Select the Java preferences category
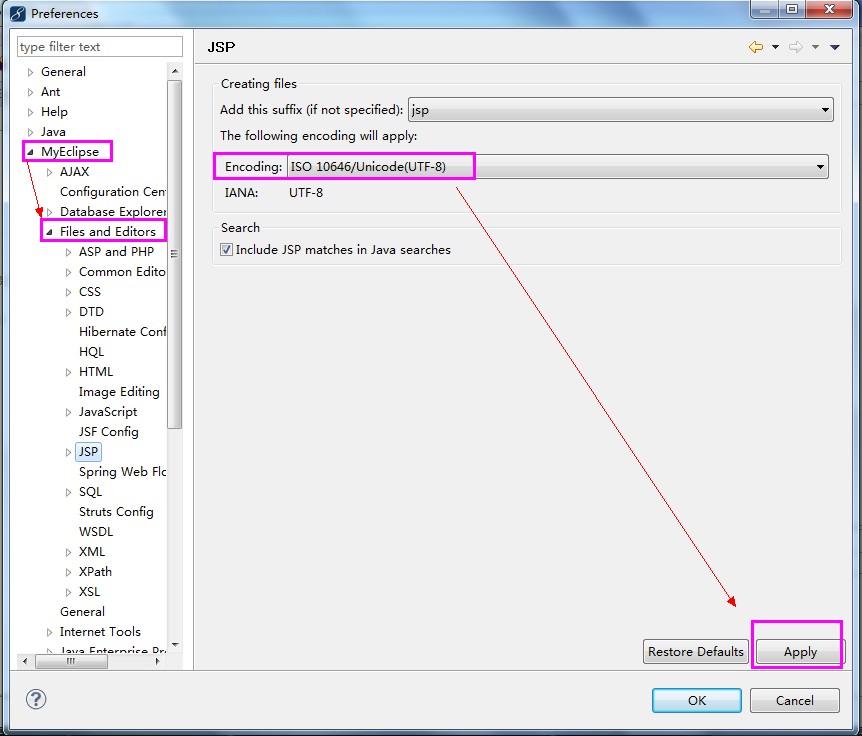The image size is (862, 736). tap(53, 132)
